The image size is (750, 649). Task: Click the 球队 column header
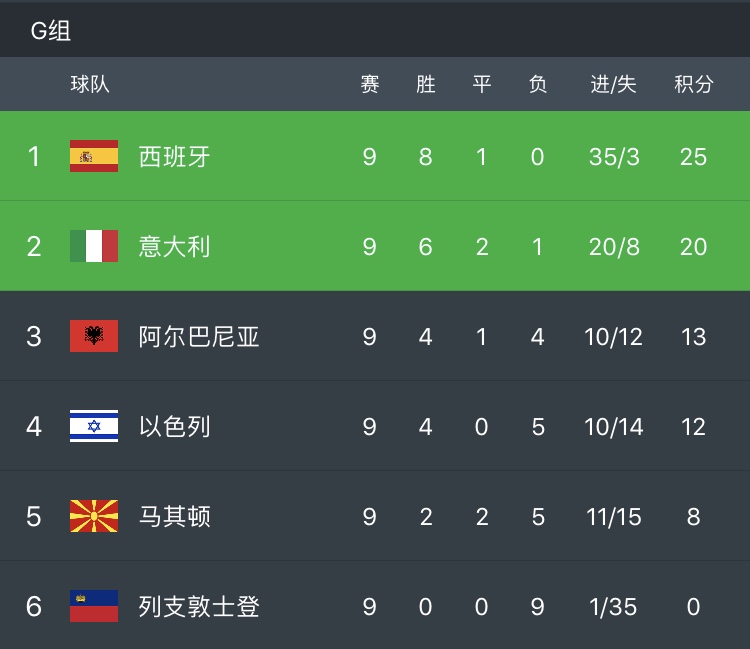pyautogui.click(x=90, y=84)
